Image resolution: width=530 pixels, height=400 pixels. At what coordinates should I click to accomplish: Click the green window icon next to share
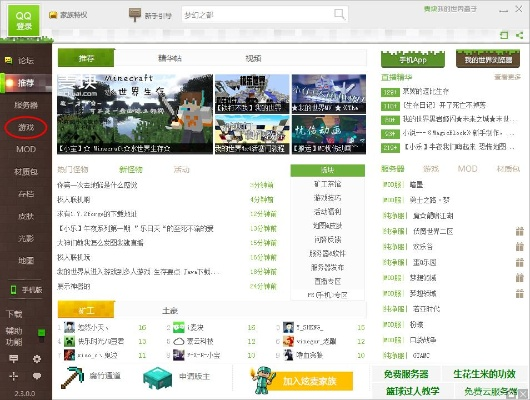point(504,35)
